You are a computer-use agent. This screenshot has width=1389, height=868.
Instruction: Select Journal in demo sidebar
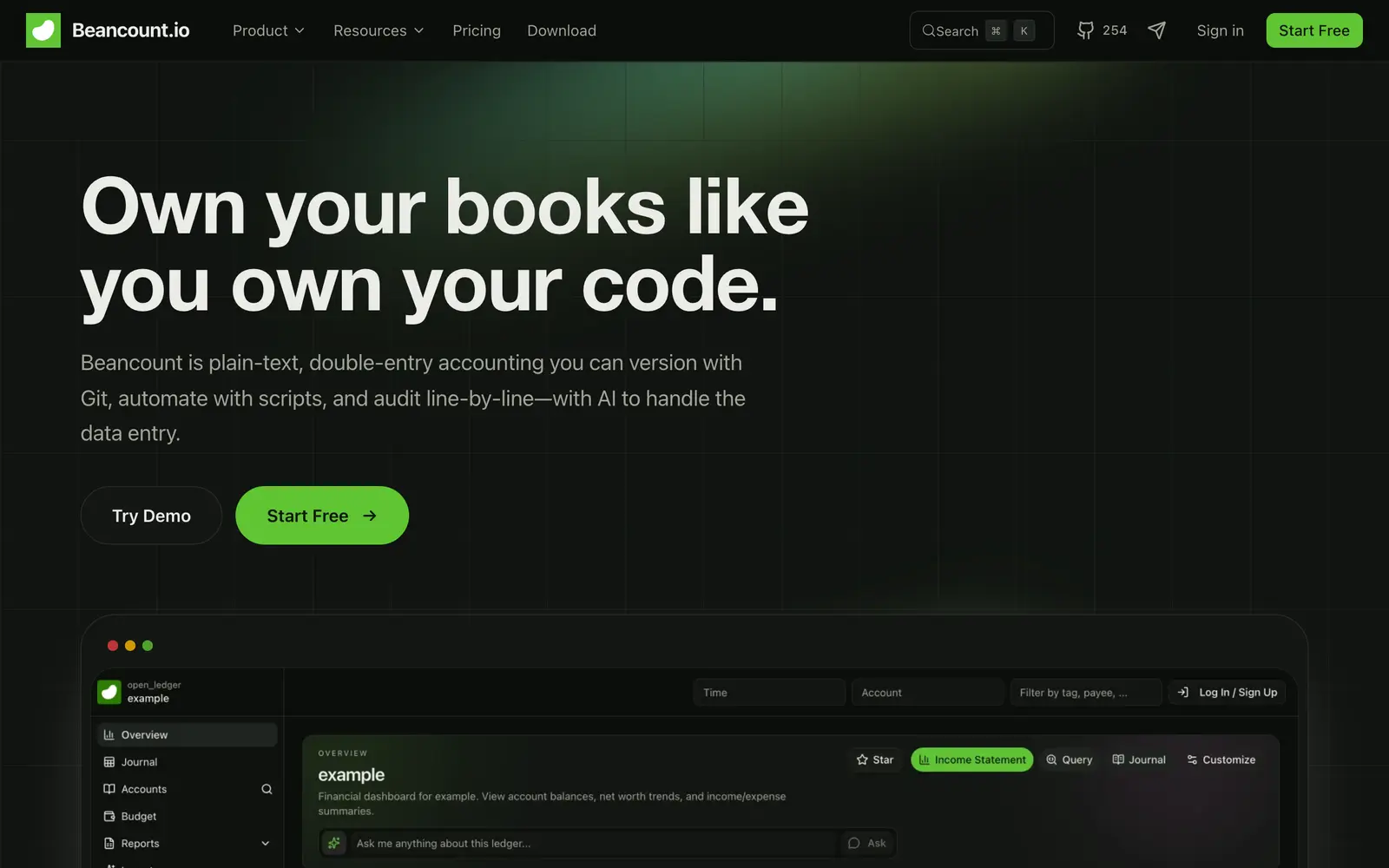[x=187, y=762]
